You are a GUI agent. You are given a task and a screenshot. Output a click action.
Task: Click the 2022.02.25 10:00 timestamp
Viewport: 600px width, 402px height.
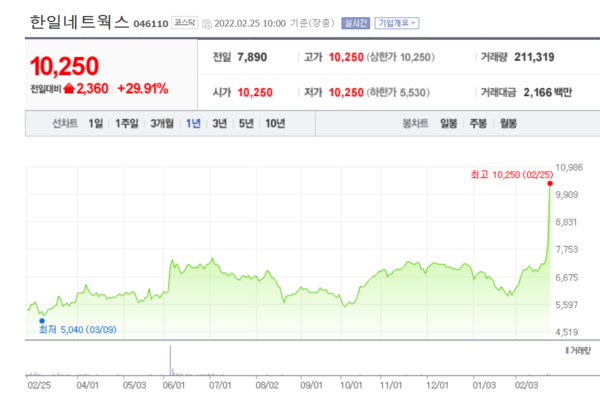pos(250,24)
